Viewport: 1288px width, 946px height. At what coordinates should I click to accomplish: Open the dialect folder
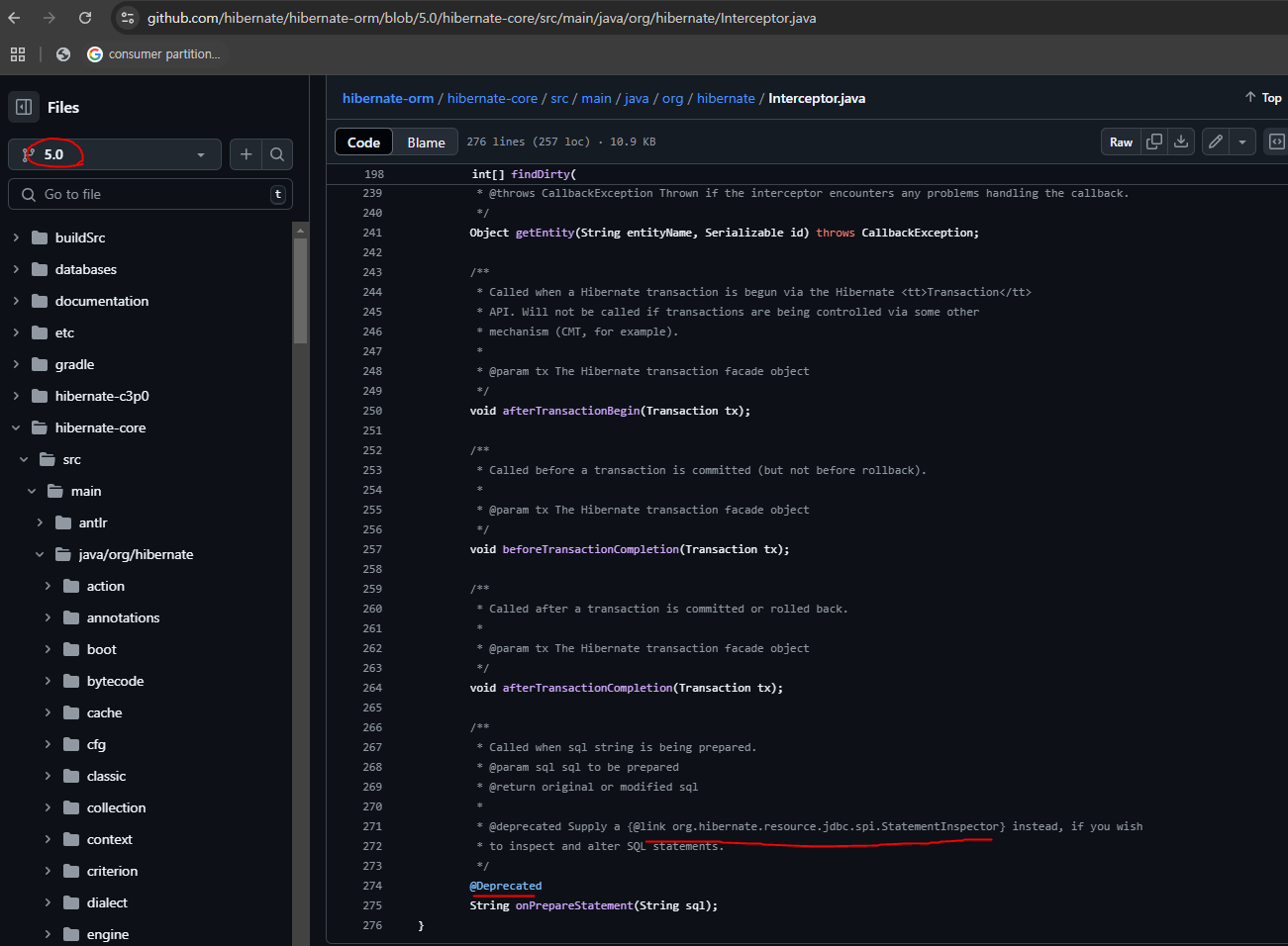point(107,902)
